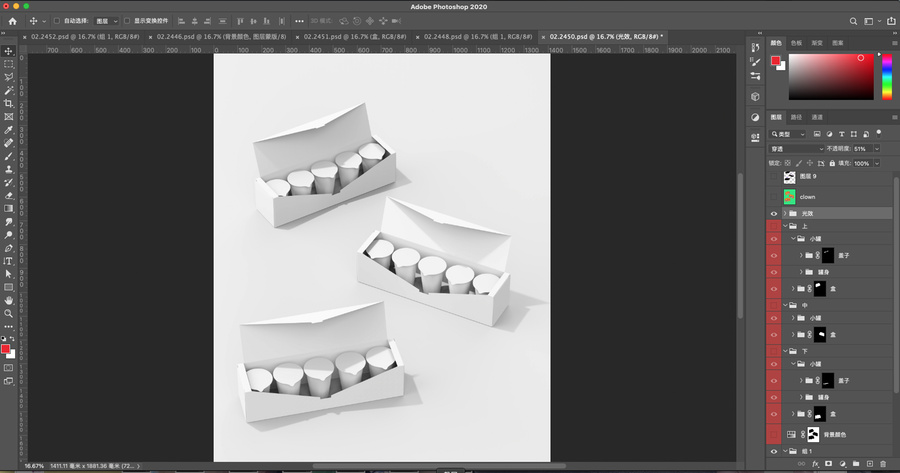Select the Pen tool
Screen dimensions: 900x473
[x=9, y=248]
